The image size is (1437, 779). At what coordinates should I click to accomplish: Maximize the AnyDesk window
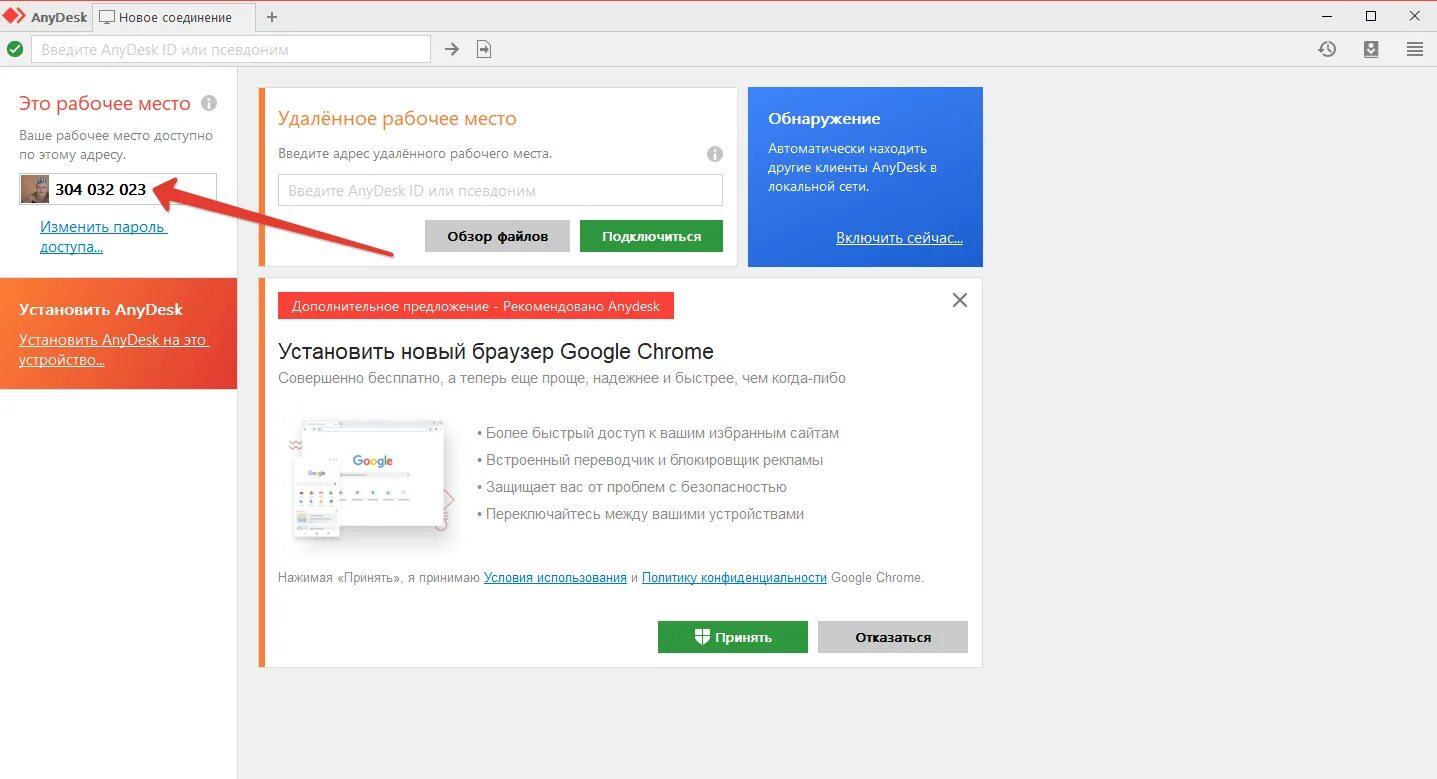[1371, 16]
